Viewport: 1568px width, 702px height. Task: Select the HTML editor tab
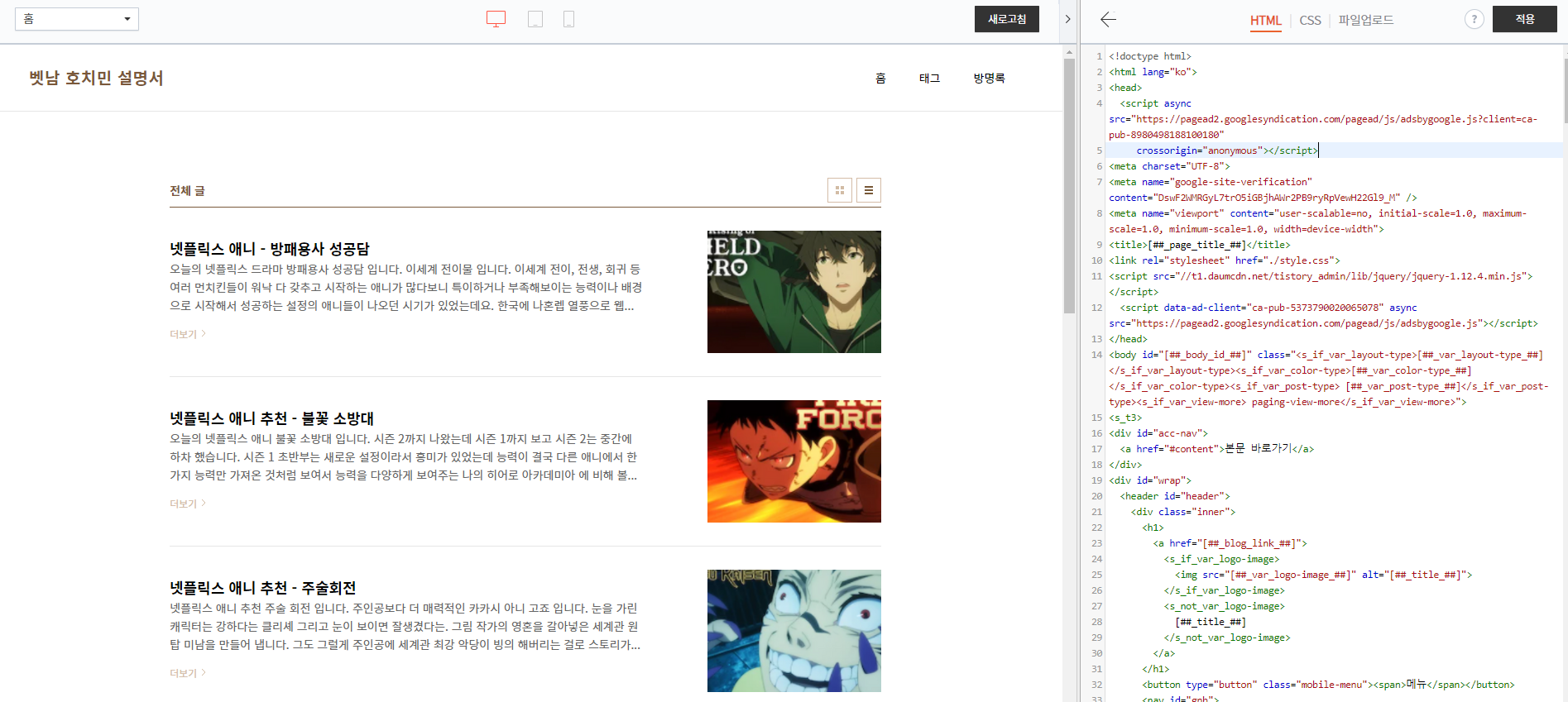pos(1265,21)
